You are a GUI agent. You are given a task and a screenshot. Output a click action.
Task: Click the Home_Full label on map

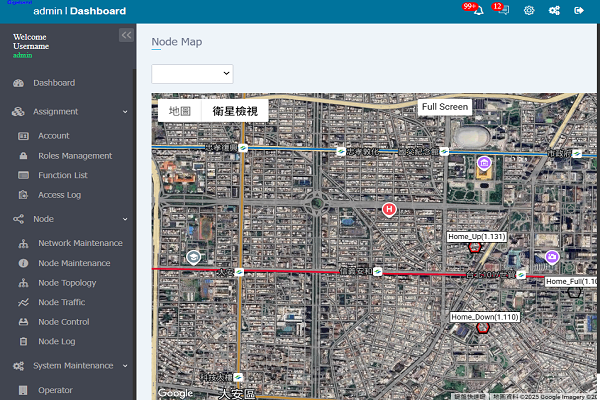click(x=571, y=282)
